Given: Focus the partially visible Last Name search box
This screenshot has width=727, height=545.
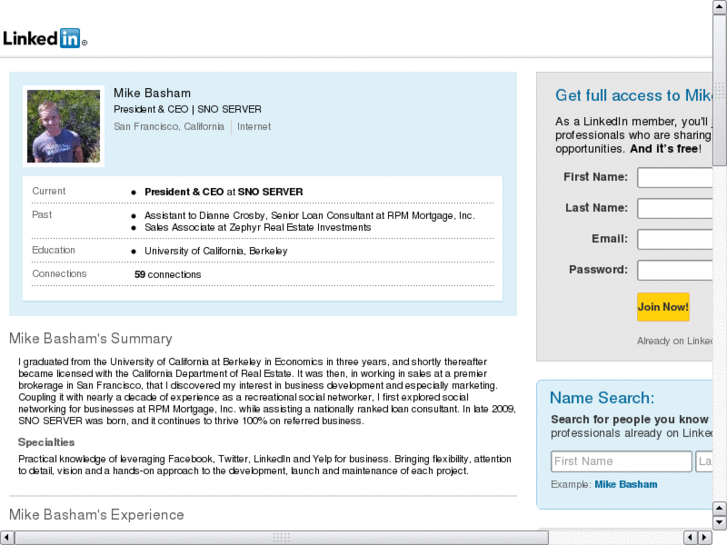Looking at the screenshot, I should (704, 462).
